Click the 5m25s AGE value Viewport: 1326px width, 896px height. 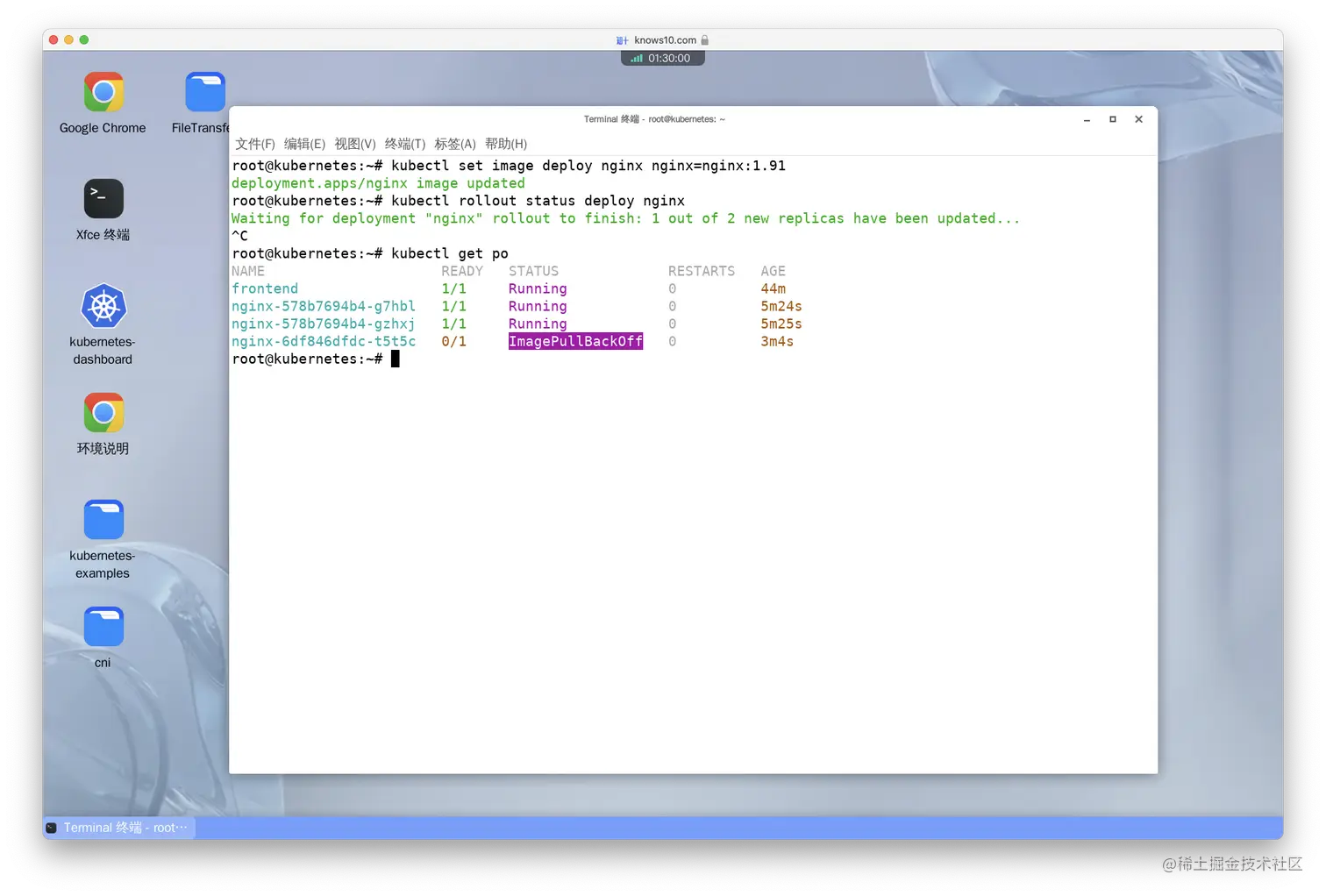tap(781, 324)
